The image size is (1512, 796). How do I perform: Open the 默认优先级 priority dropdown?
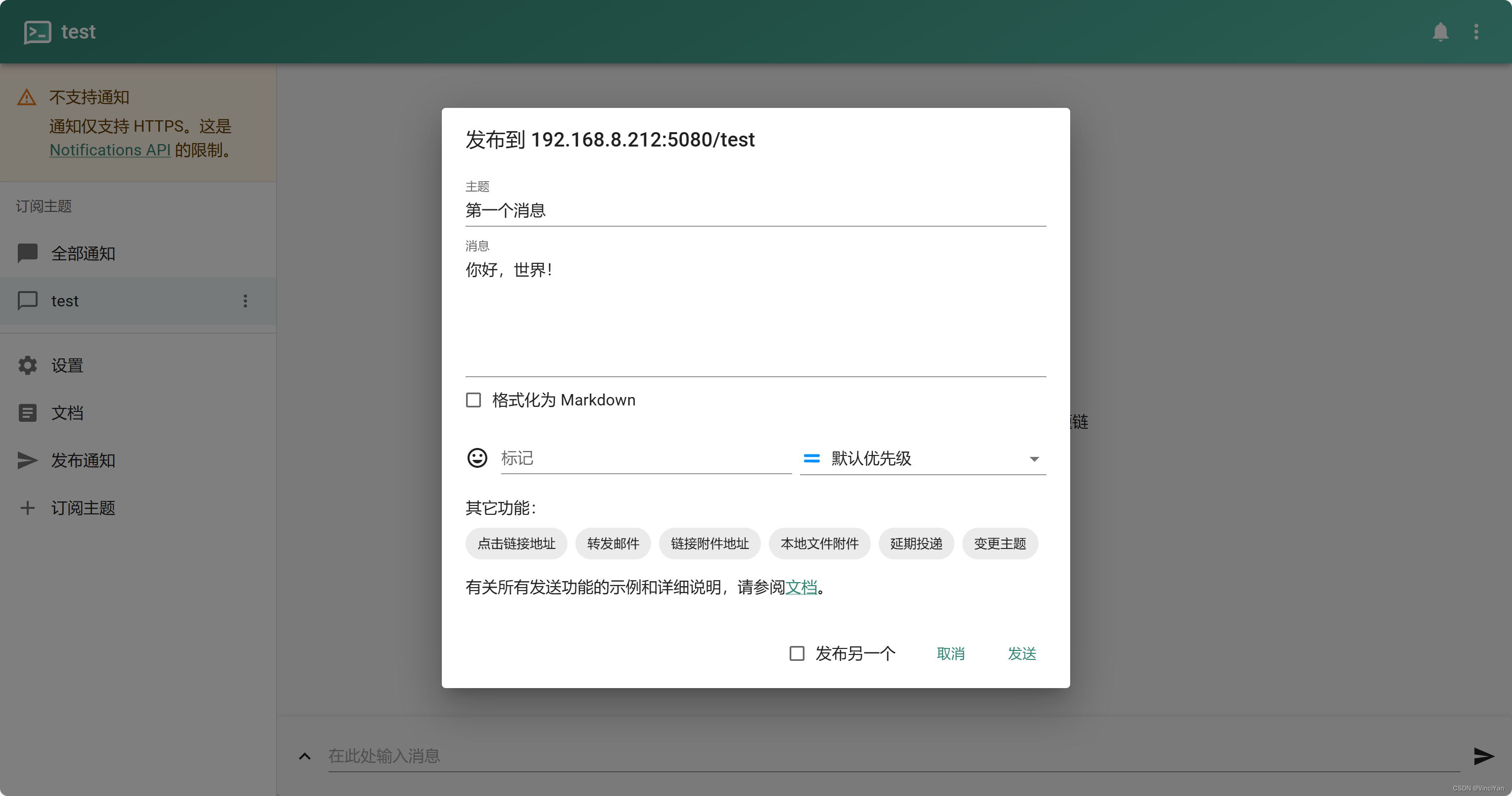tap(923, 458)
